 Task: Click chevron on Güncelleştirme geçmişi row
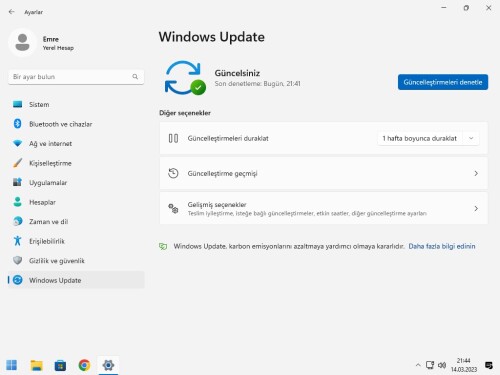[476, 173]
